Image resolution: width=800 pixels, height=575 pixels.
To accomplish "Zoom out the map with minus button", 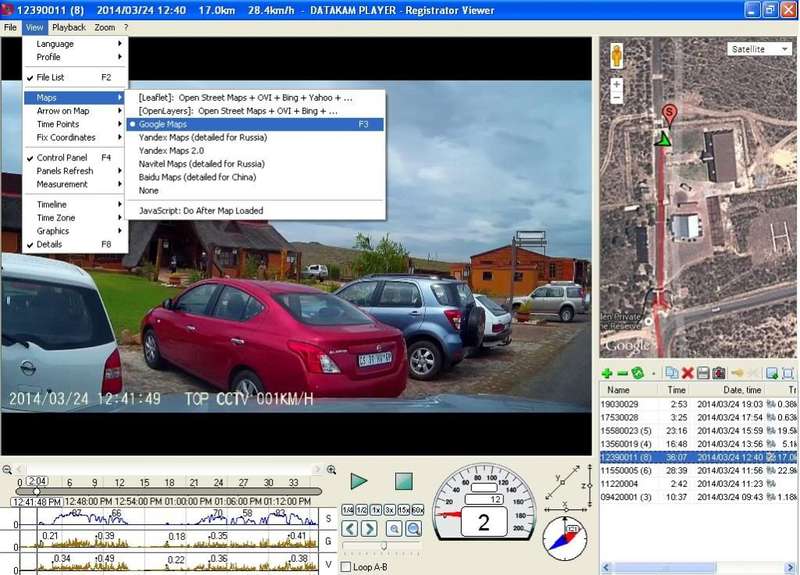I will click(616, 97).
